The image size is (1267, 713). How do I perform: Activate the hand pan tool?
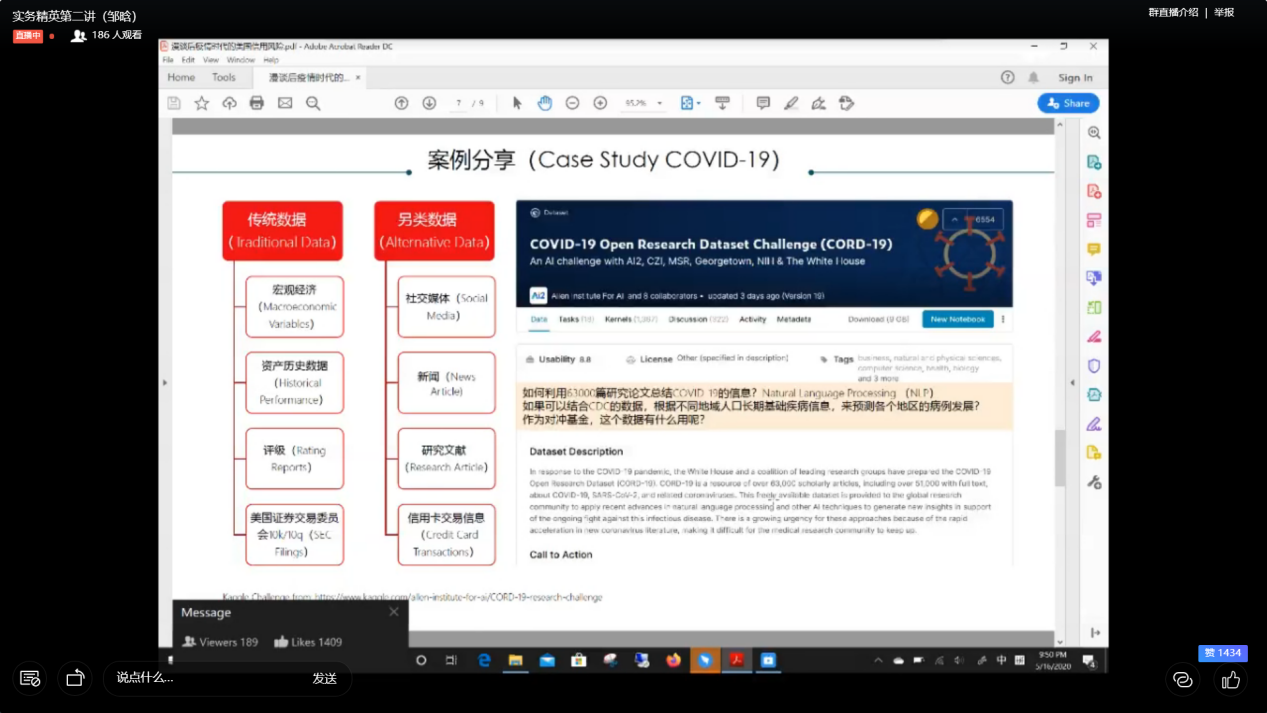pyautogui.click(x=545, y=103)
